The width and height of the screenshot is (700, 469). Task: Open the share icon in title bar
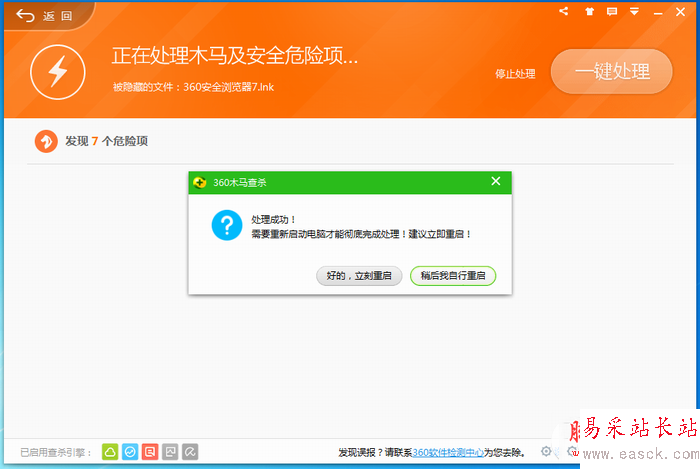564,12
